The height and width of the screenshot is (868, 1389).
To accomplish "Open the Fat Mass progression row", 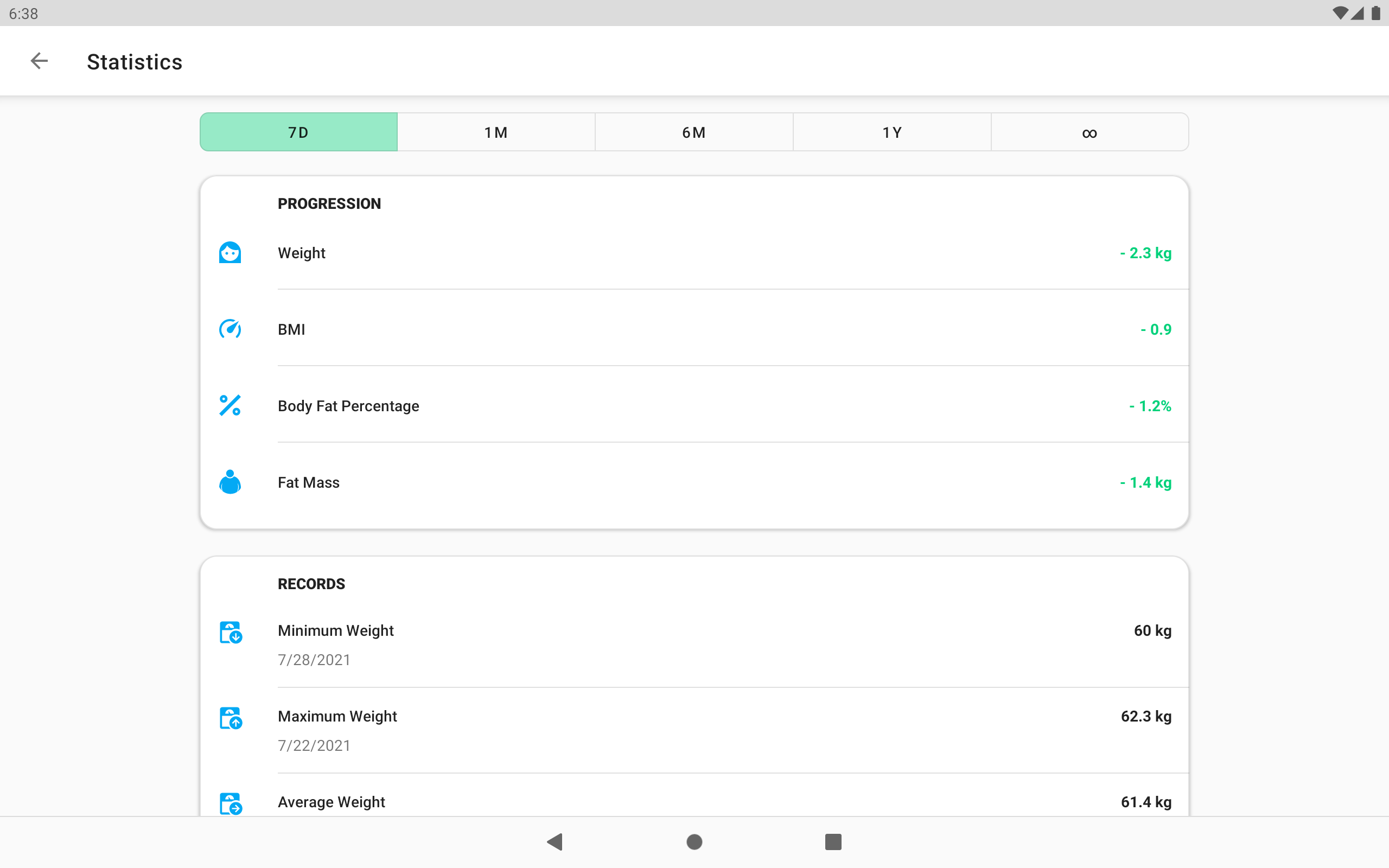I will tap(694, 482).
